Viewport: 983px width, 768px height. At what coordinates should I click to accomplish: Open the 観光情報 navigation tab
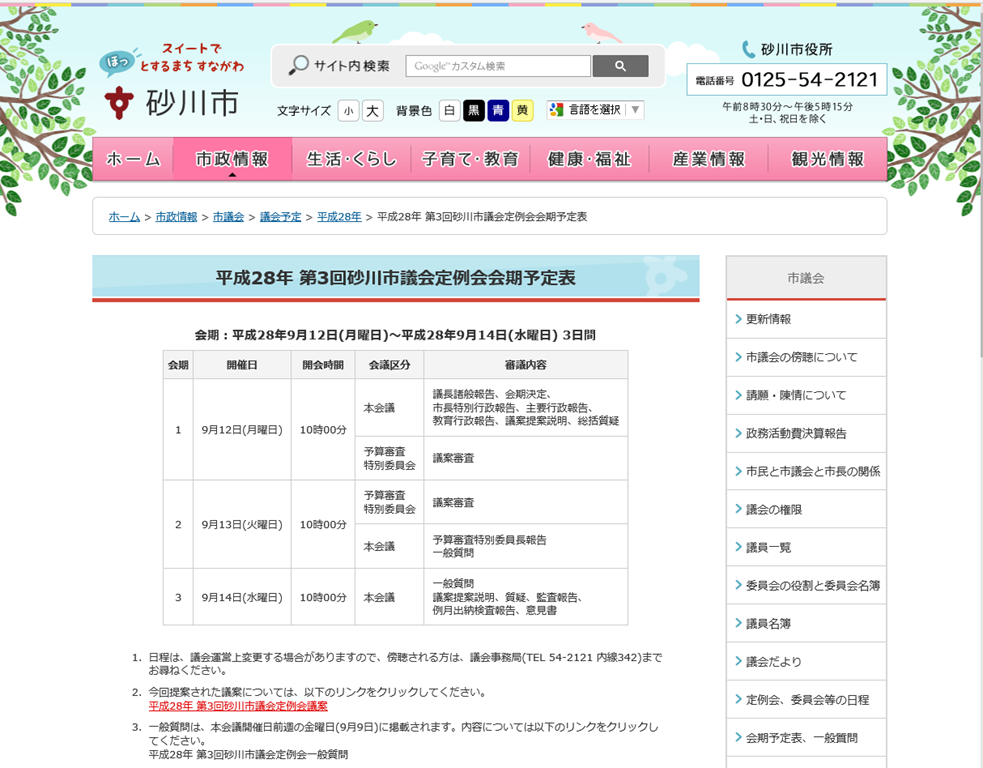click(x=827, y=159)
